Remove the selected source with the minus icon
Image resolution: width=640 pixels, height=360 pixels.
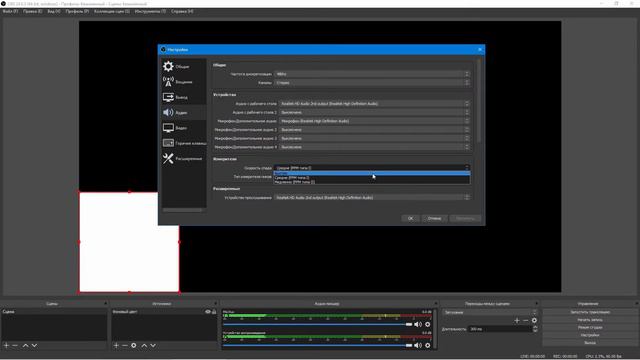[x=125, y=345]
